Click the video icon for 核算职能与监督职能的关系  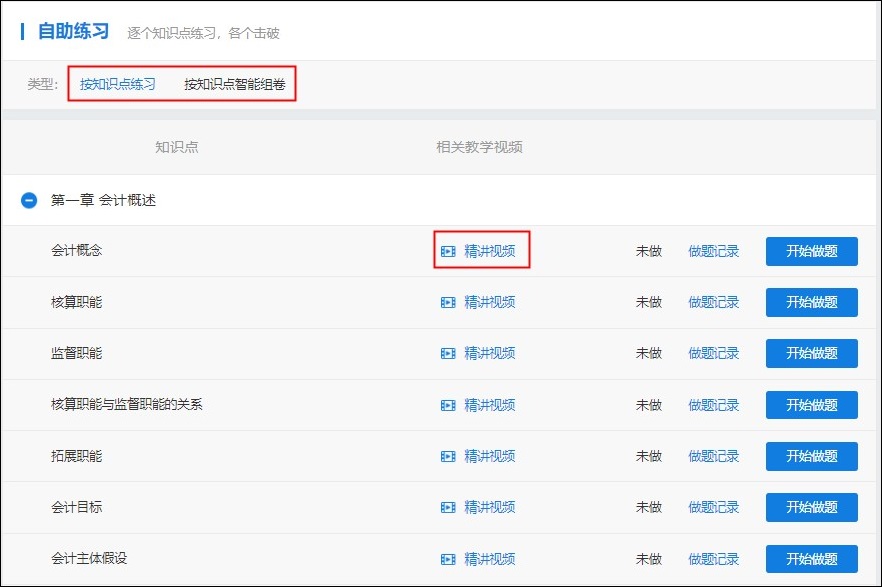450,404
